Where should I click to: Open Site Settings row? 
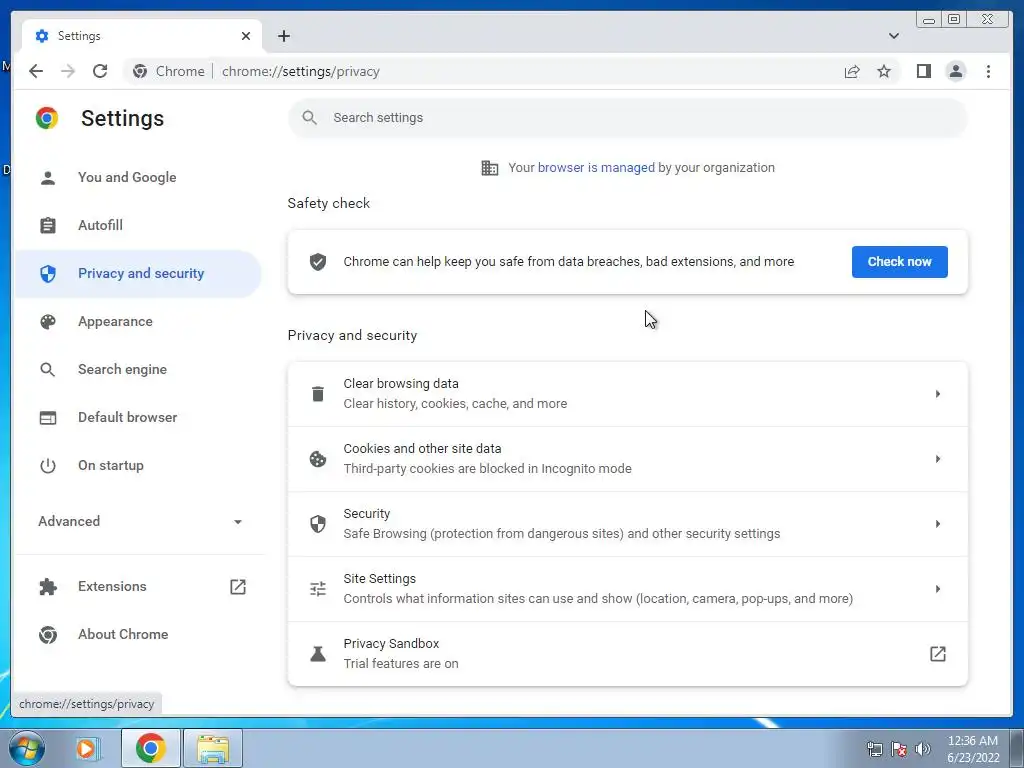coord(628,589)
